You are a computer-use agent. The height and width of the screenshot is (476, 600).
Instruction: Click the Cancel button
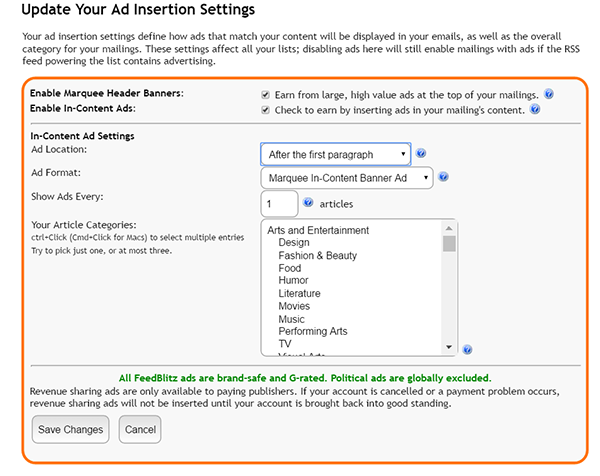click(140, 429)
